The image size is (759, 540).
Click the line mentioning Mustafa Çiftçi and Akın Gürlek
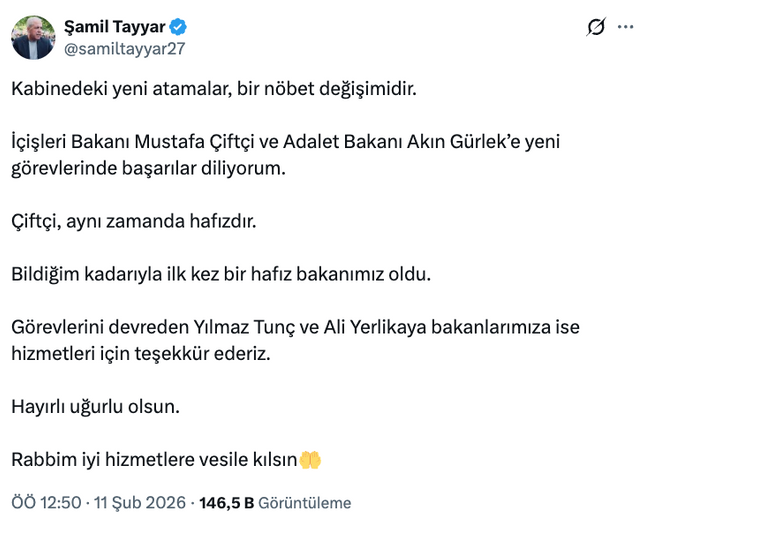pos(285,142)
